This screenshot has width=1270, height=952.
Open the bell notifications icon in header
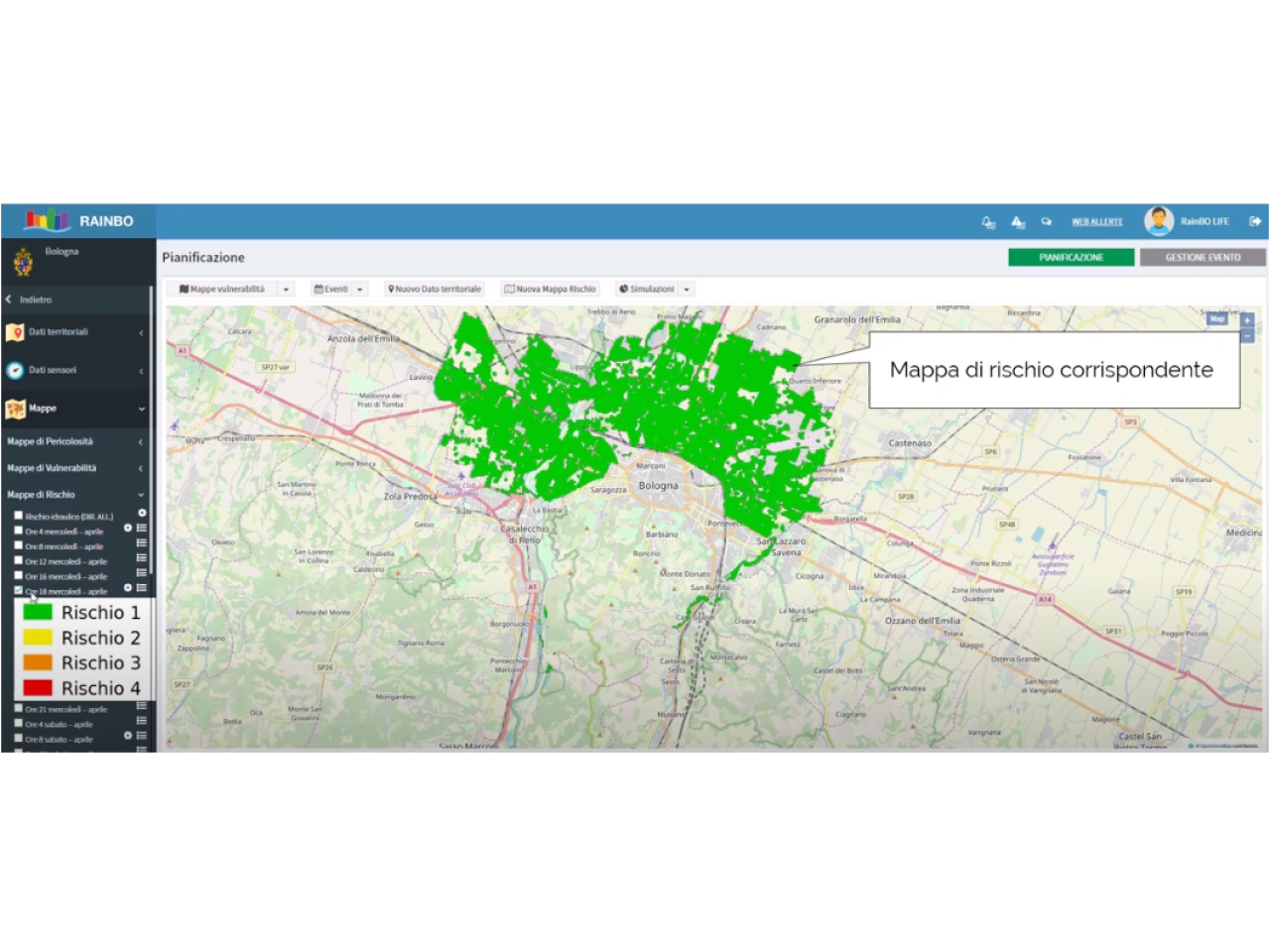pos(988,222)
